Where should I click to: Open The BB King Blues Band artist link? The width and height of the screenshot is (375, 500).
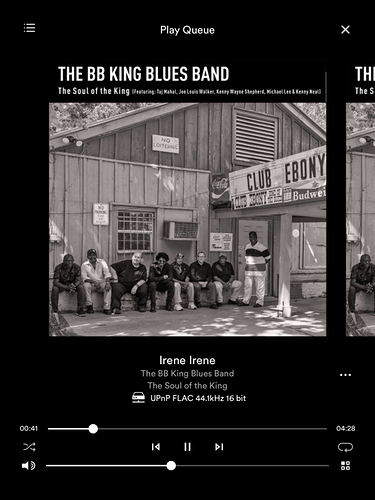click(187, 373)
